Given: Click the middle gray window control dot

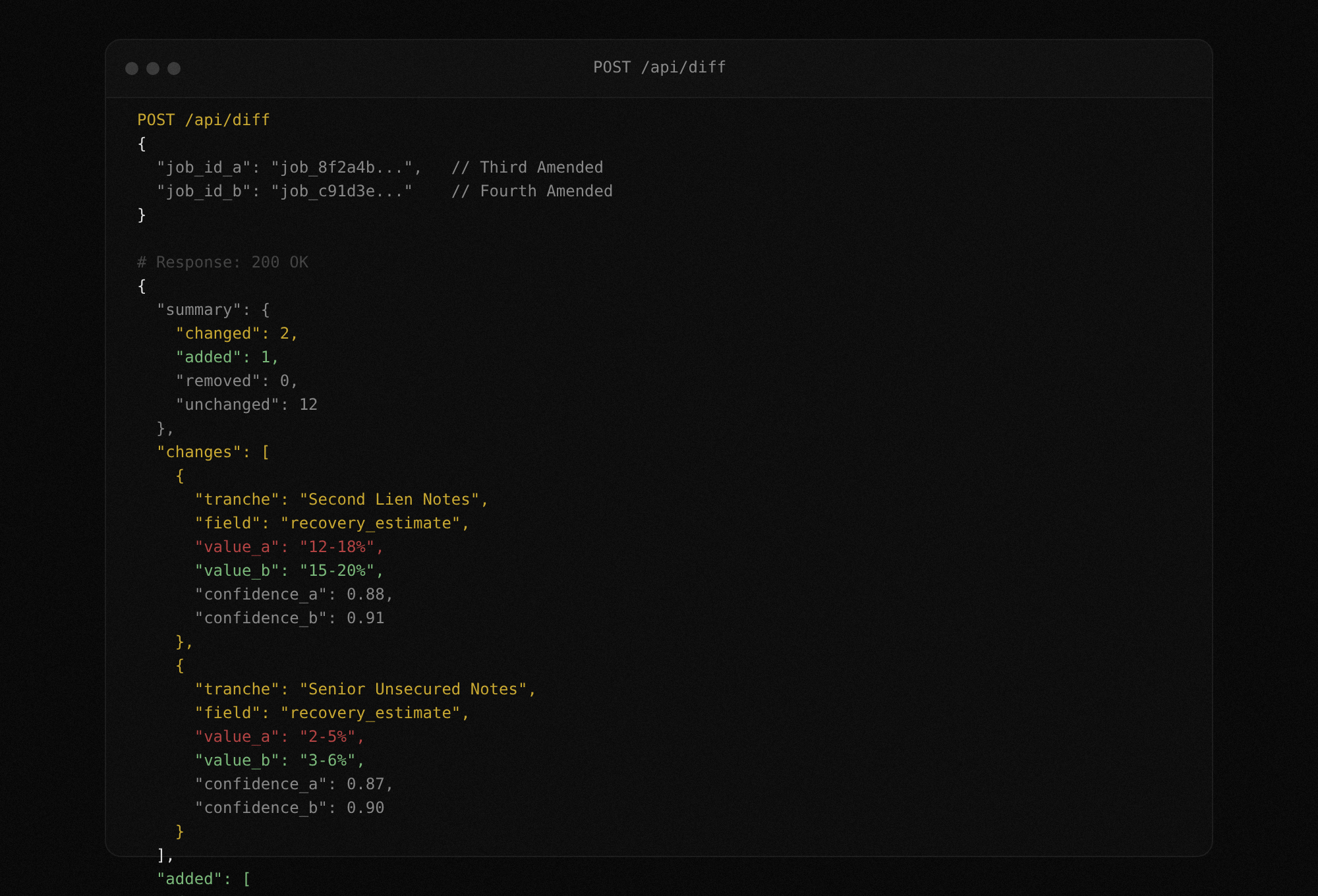Looking at the screenshot, I should (x=153, y=69).
